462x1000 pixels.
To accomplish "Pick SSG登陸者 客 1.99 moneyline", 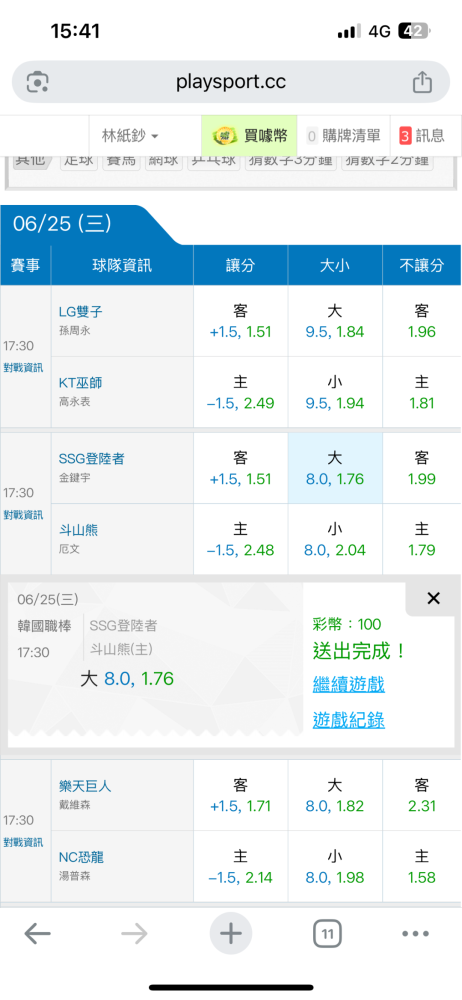I will (x=422, y=468).
